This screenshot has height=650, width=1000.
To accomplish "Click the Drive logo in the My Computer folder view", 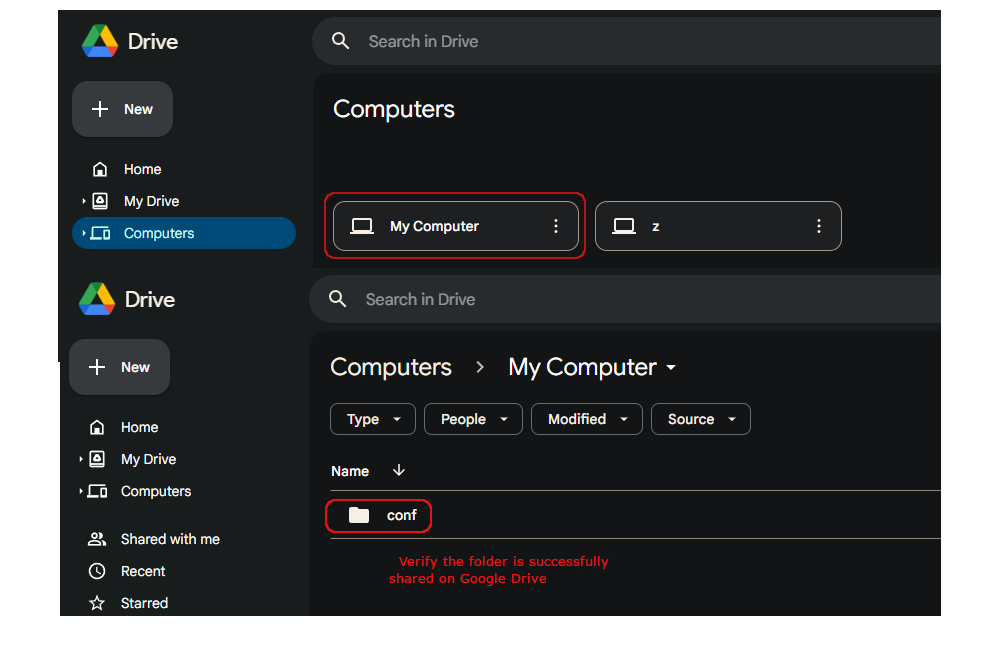I will click(x=97, y=299).
